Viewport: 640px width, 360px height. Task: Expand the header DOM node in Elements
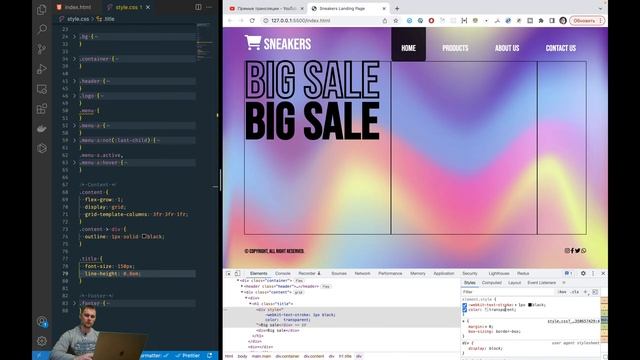point(242,287)
